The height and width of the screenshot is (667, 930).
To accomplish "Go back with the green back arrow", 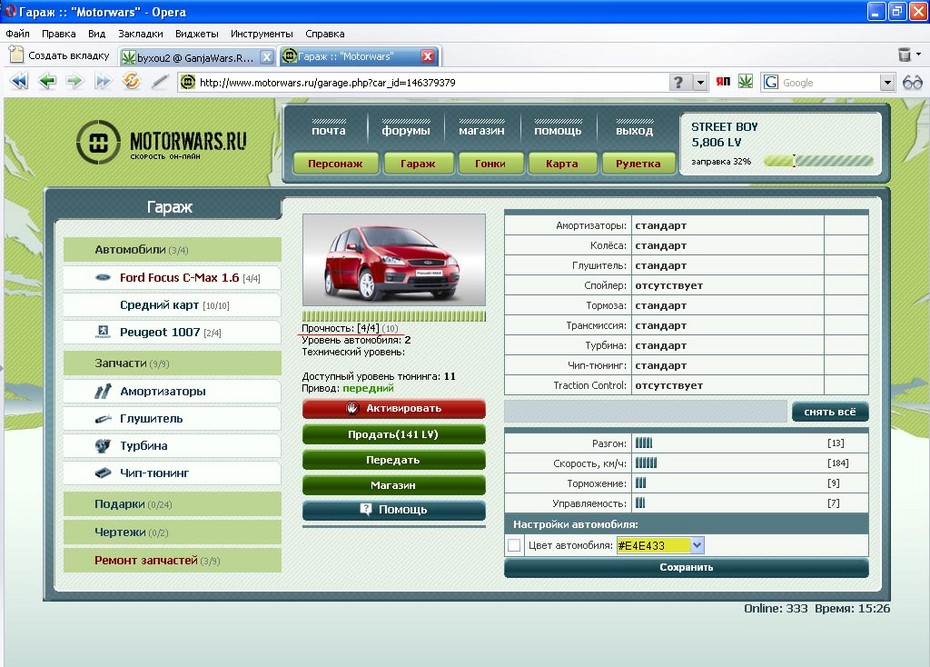I will pos(47,82).
